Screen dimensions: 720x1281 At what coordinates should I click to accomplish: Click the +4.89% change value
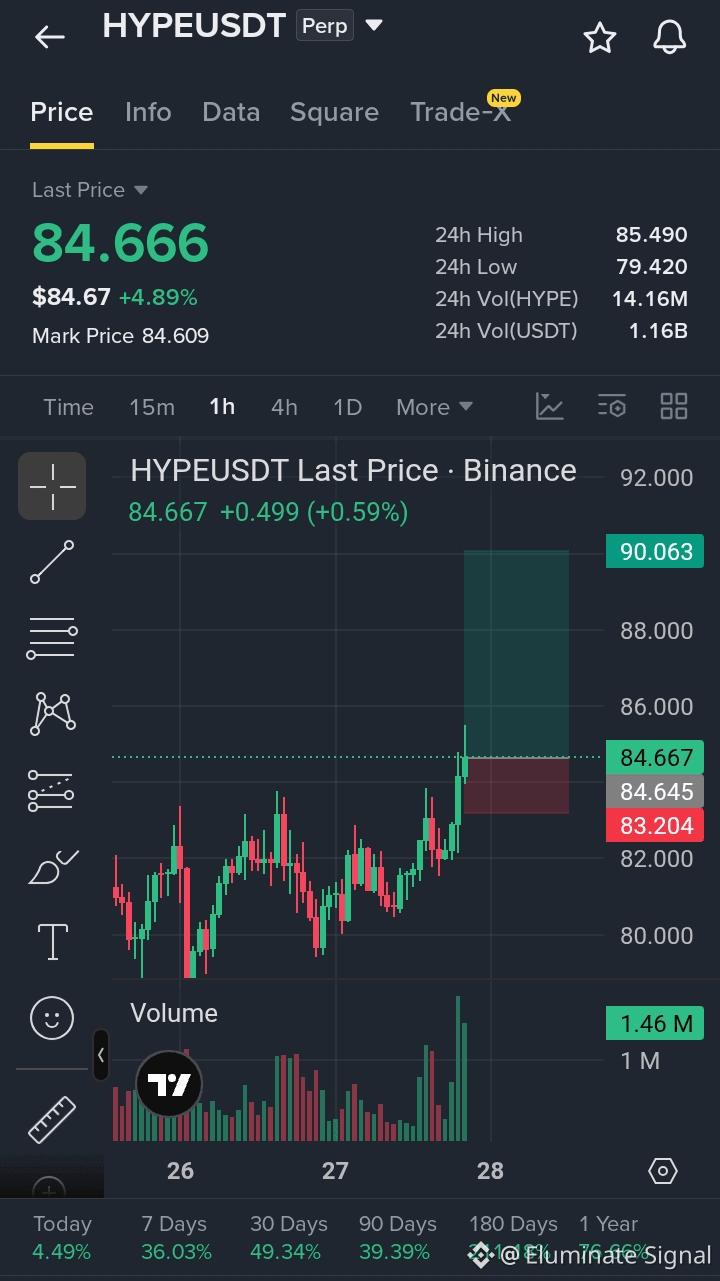click(x=158, y=297)
